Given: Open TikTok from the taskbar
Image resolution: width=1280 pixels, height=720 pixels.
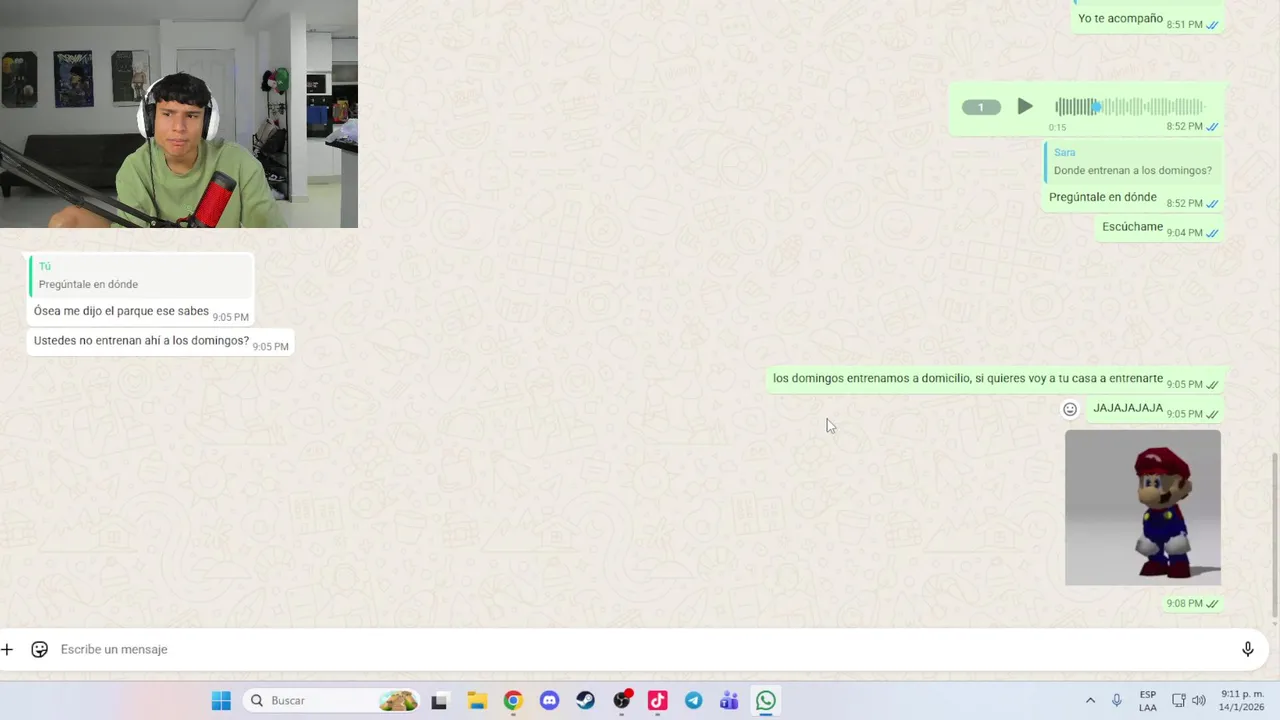Looking at the screenshot, I should (657, 701).
